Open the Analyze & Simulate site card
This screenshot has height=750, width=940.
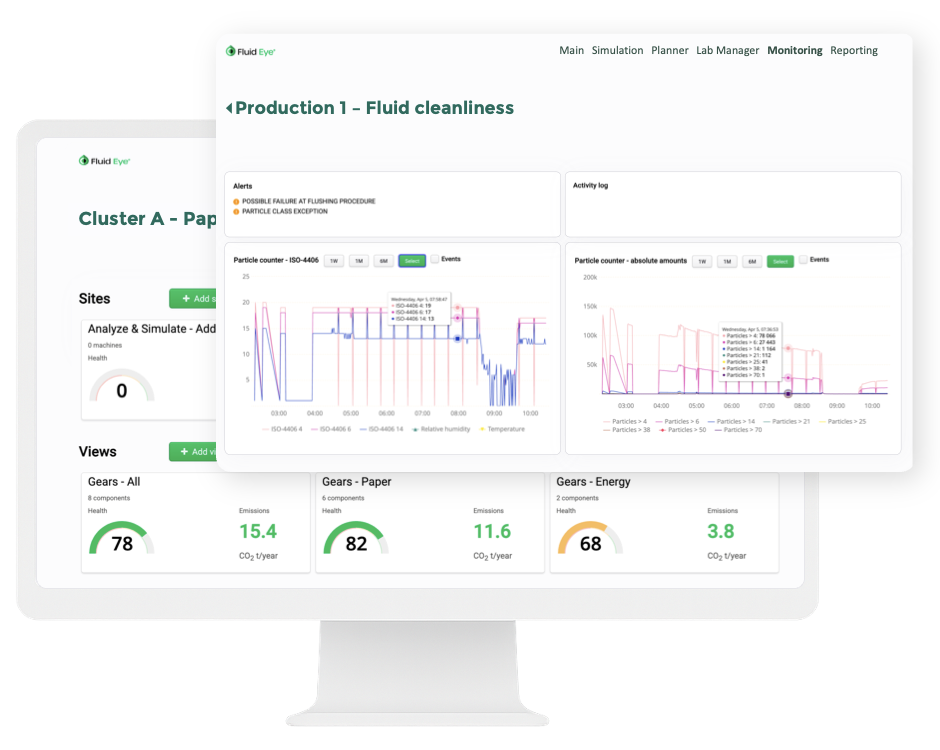point(149,369)
